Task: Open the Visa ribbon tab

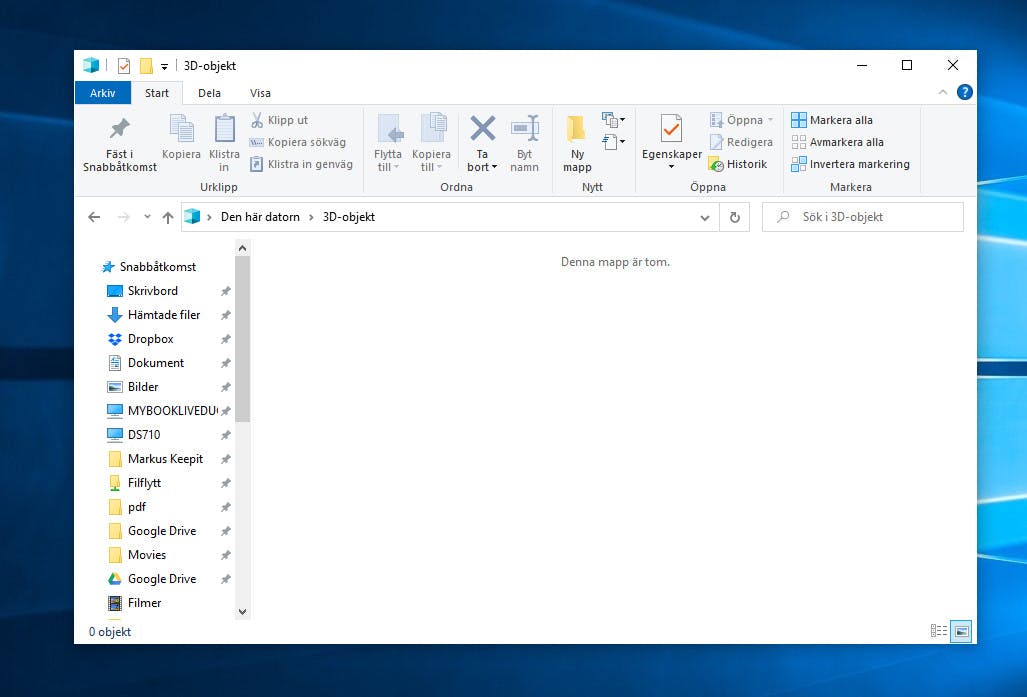Action: (260, 93)
